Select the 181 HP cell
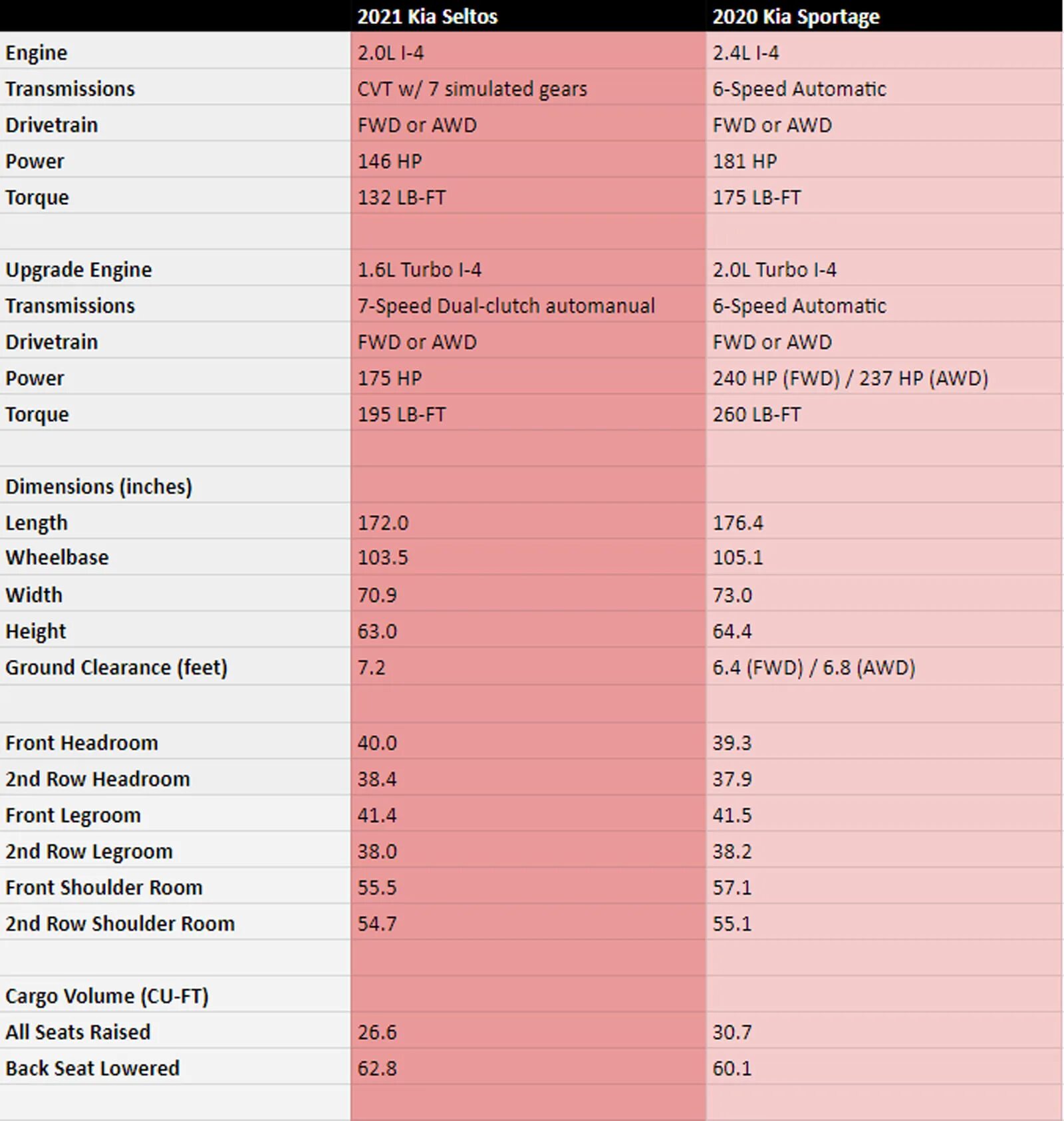 pyautogui.click(x=884, y=160)
